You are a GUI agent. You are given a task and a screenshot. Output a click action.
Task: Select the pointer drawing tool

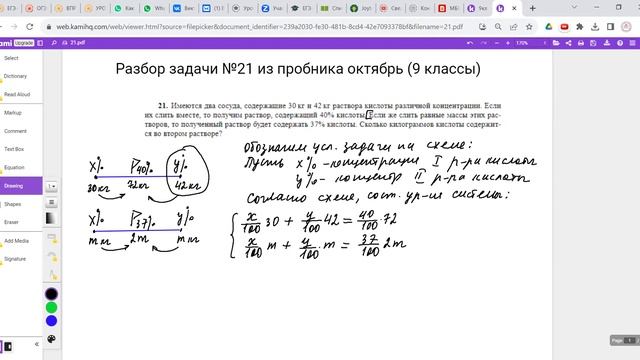53,276
